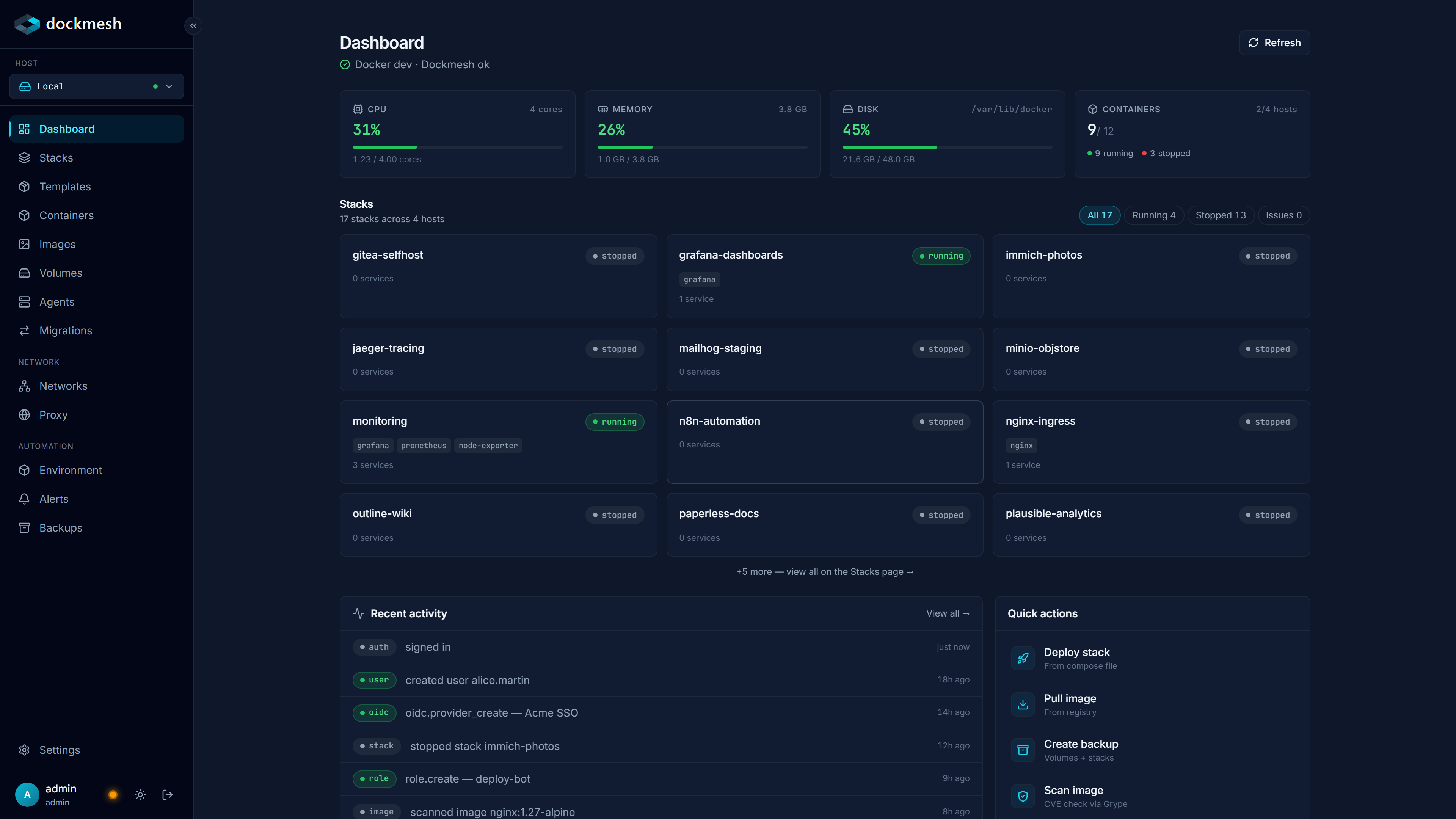This screenshot has height=819, width=1456.
Task: Click the Deploy stack rocket icon
Action: coord(1023,658)
